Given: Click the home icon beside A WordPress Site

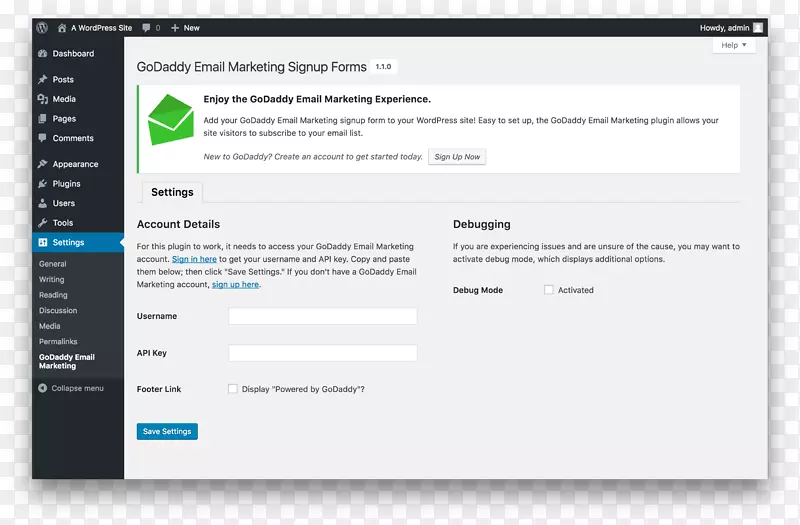Looking at the screenshot, I should click(x=62, y=28).
